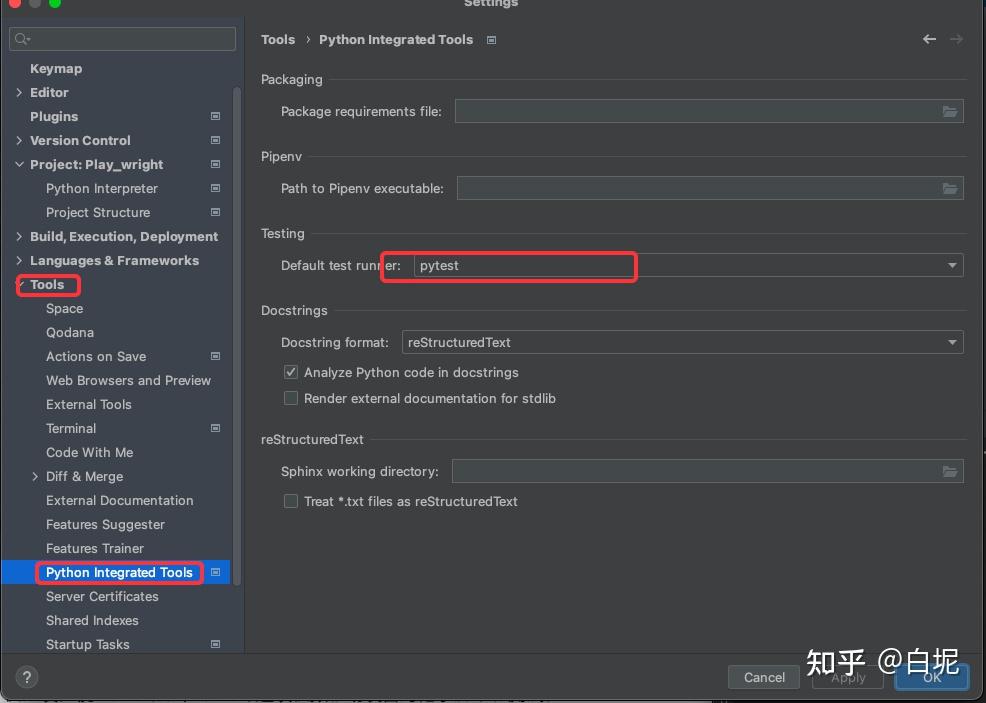Click project-level icon next to Terminal
This screenshot has height=703, width=986.
[x=215, y=428]
